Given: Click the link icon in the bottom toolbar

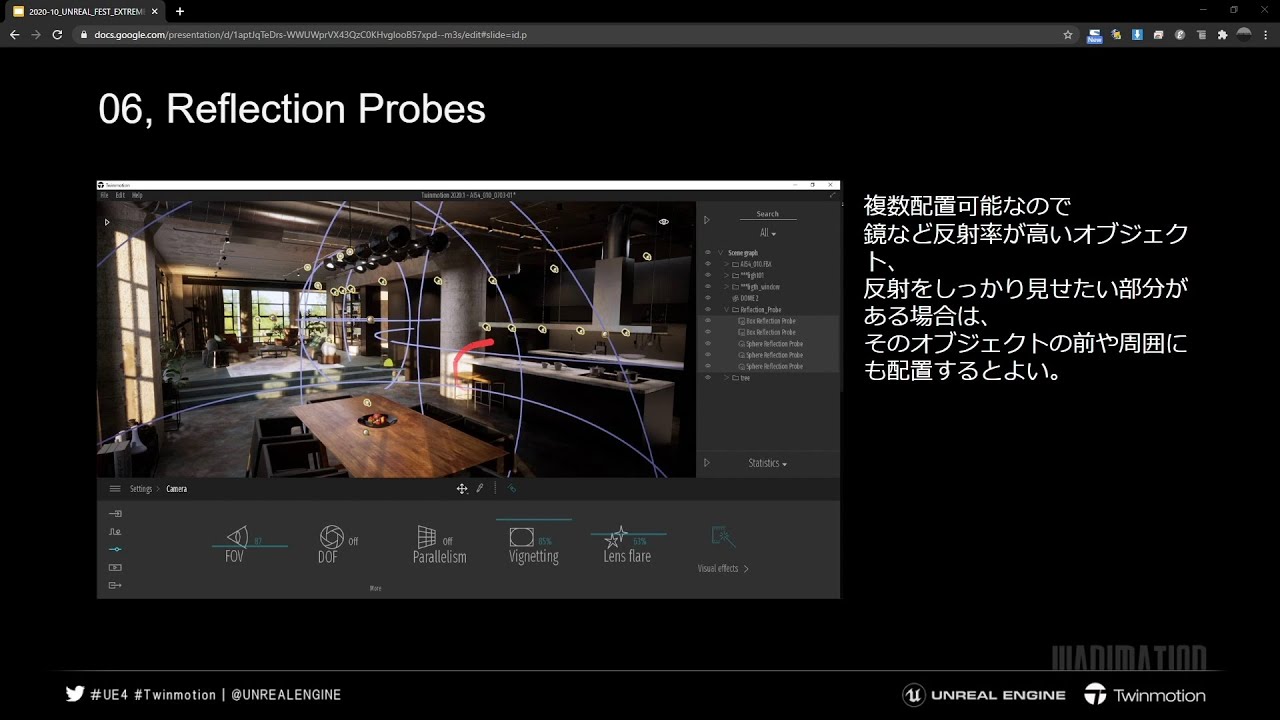Looking at the screenshot, I should coord(512,489).
